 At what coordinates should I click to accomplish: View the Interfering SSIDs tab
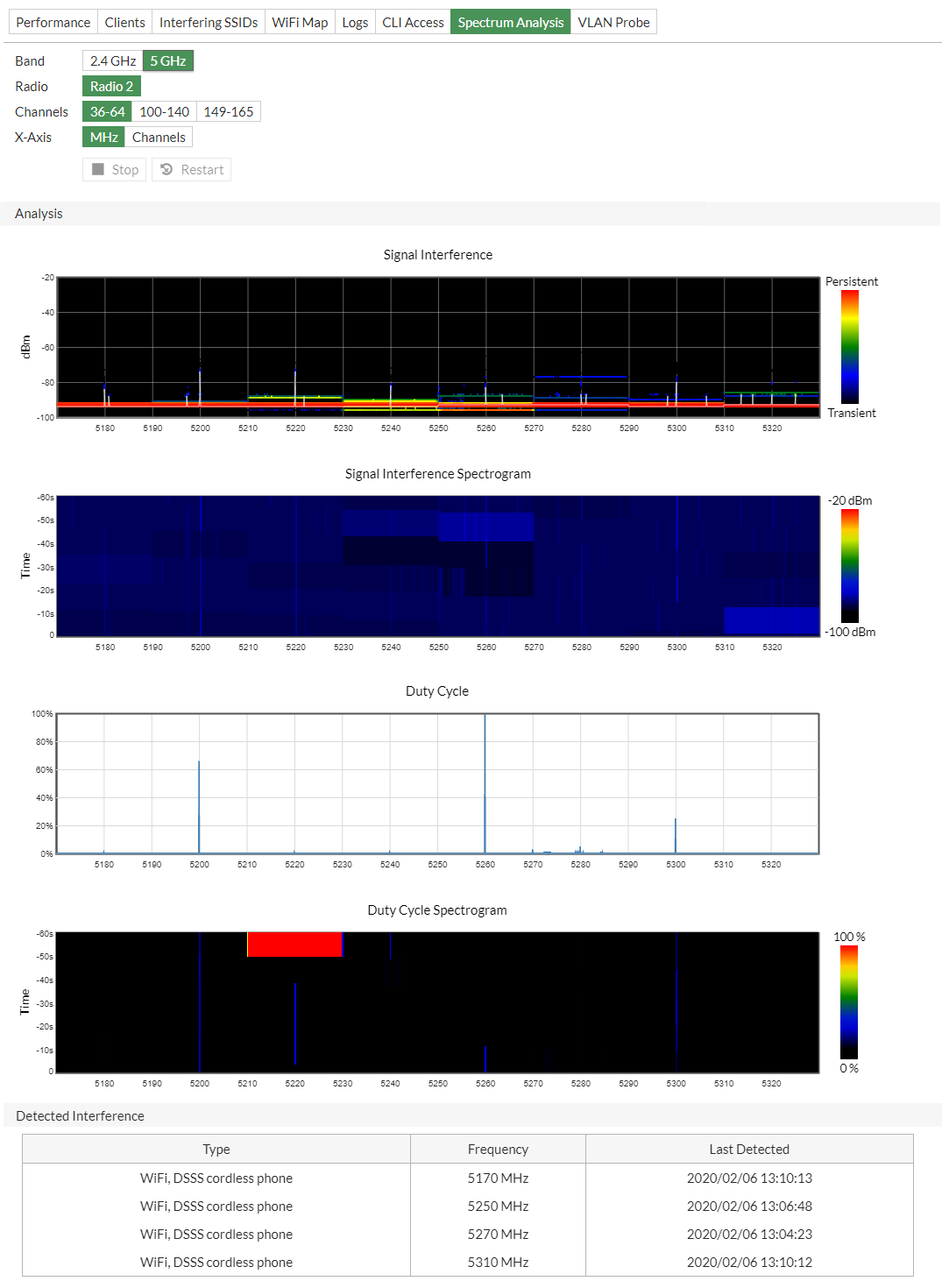point(208,22)
